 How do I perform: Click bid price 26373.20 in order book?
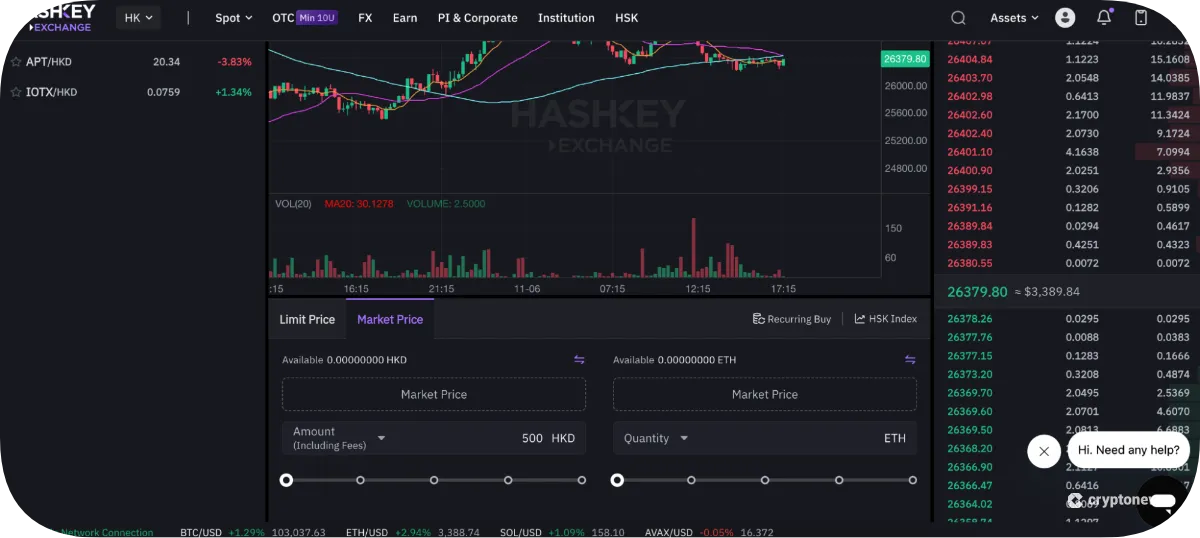tap(970, 374)
